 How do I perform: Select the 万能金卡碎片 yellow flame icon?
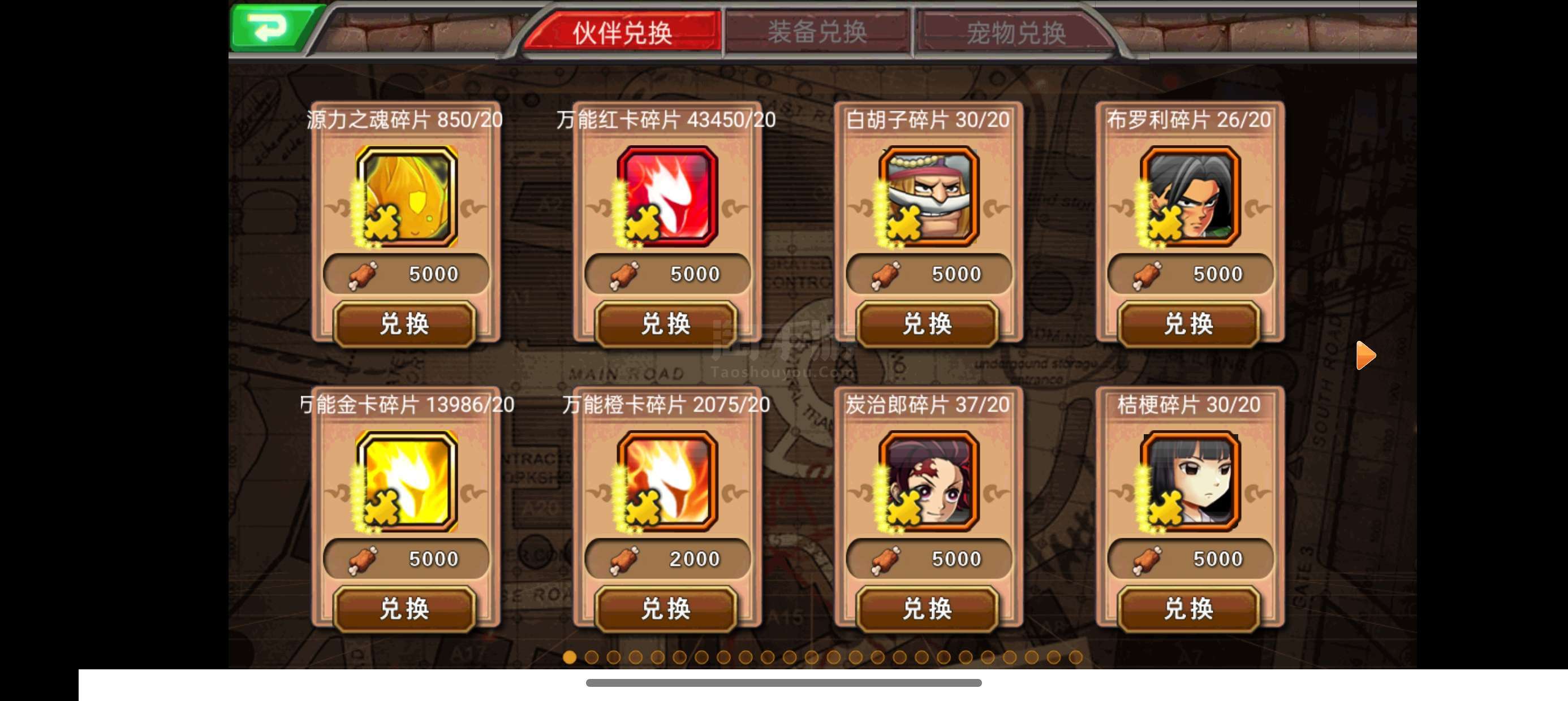[406, 481]
